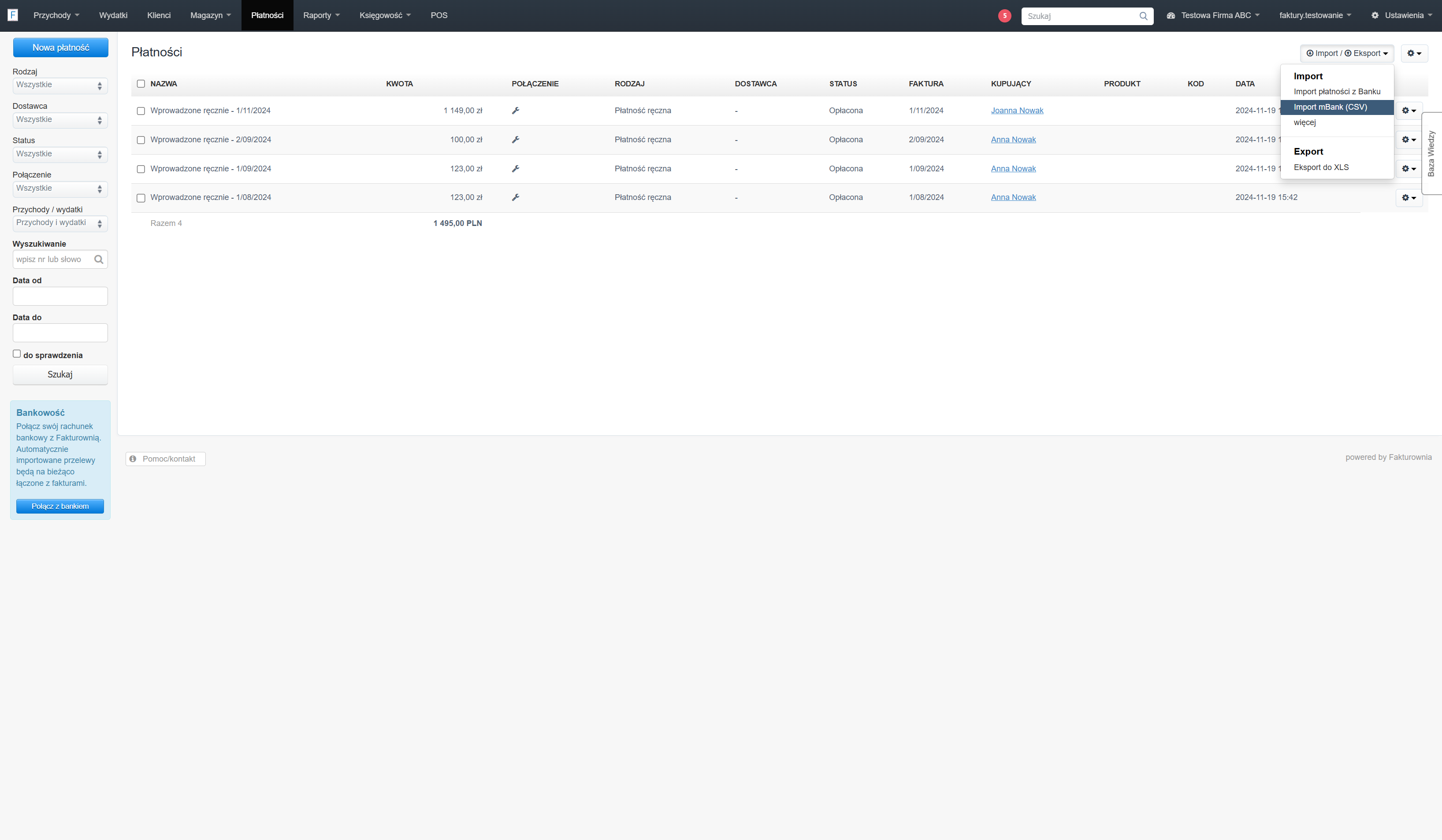This screenshot has width=1442, height=840.
Task: Check the row Wprowadzone ręcznie - 2/09/2024
Action: (141, 140)
